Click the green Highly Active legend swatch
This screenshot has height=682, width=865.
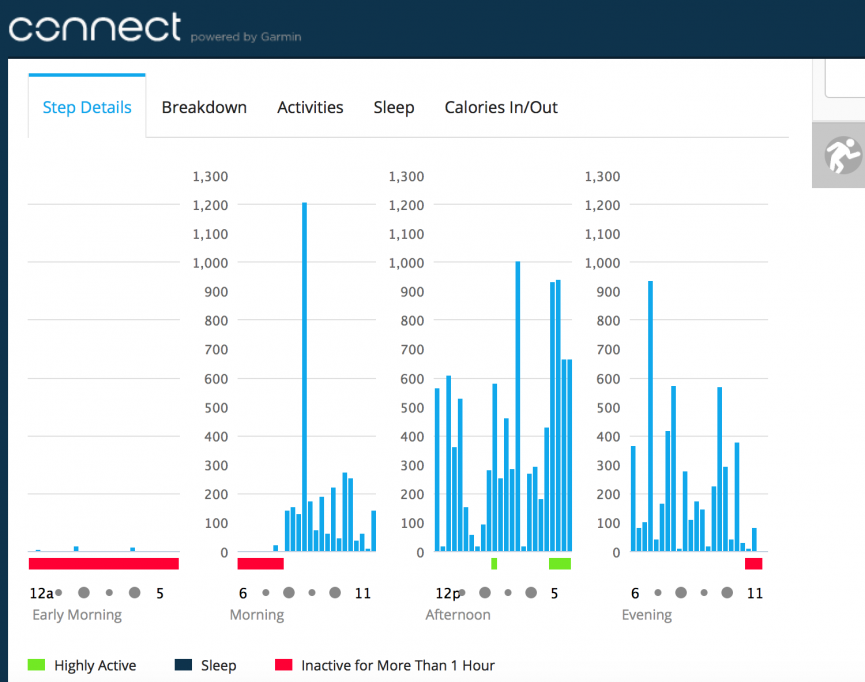click(x=36, y=665)
